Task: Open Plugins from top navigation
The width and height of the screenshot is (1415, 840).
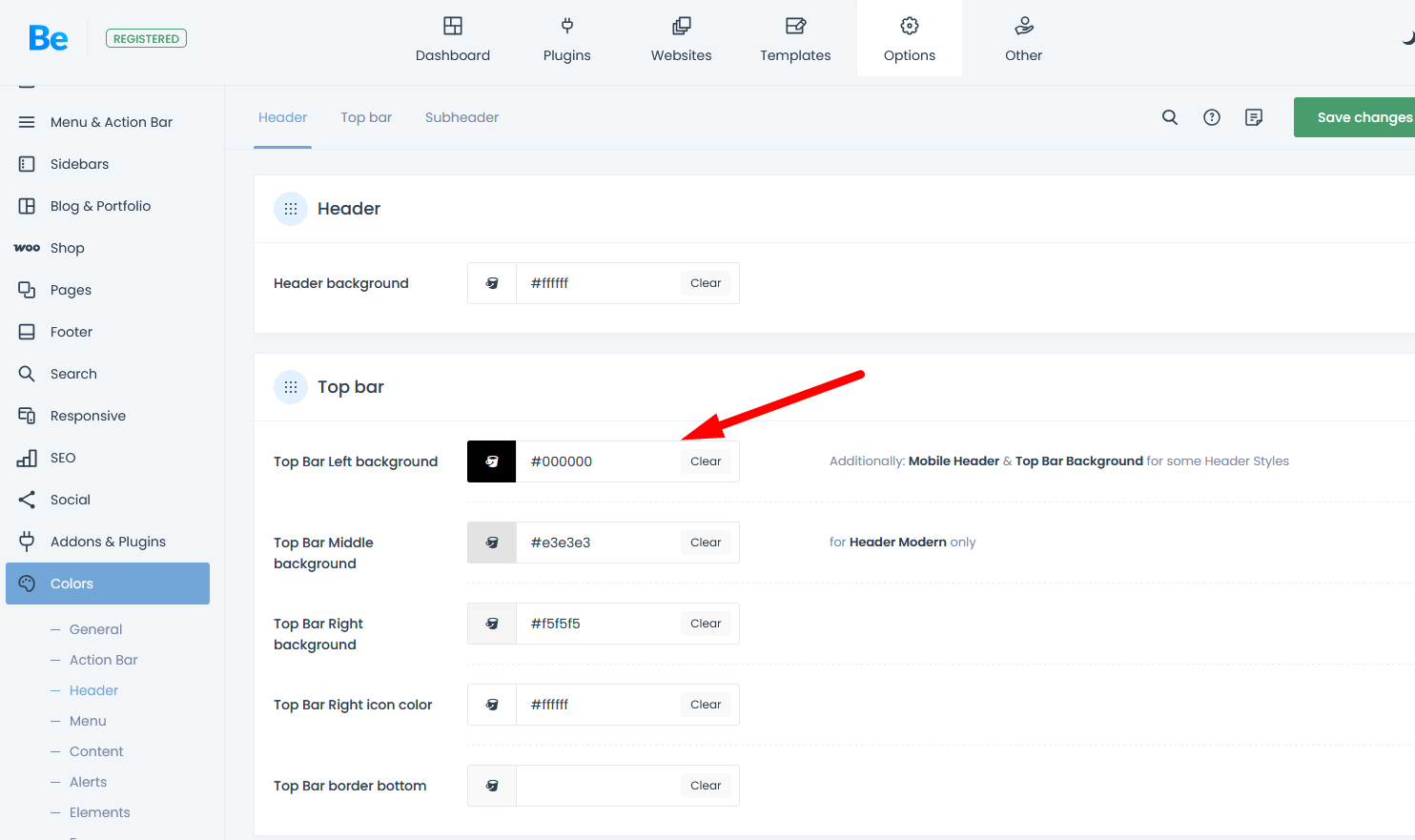Action: click(566, 39)
